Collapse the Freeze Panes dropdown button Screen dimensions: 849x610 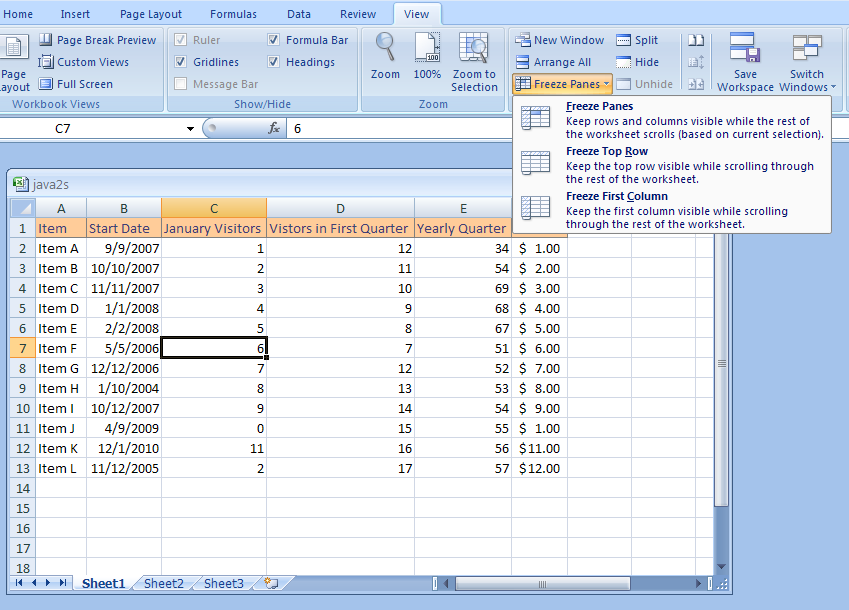point(561,84)
